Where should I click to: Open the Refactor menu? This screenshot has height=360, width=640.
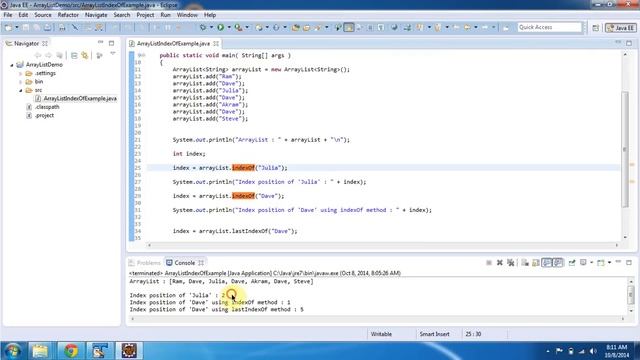pos(68,15)
